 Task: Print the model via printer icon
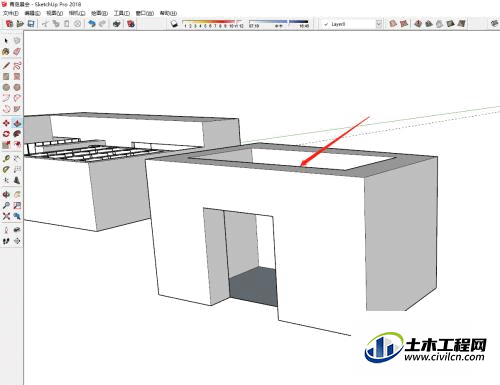coord(117,24)
